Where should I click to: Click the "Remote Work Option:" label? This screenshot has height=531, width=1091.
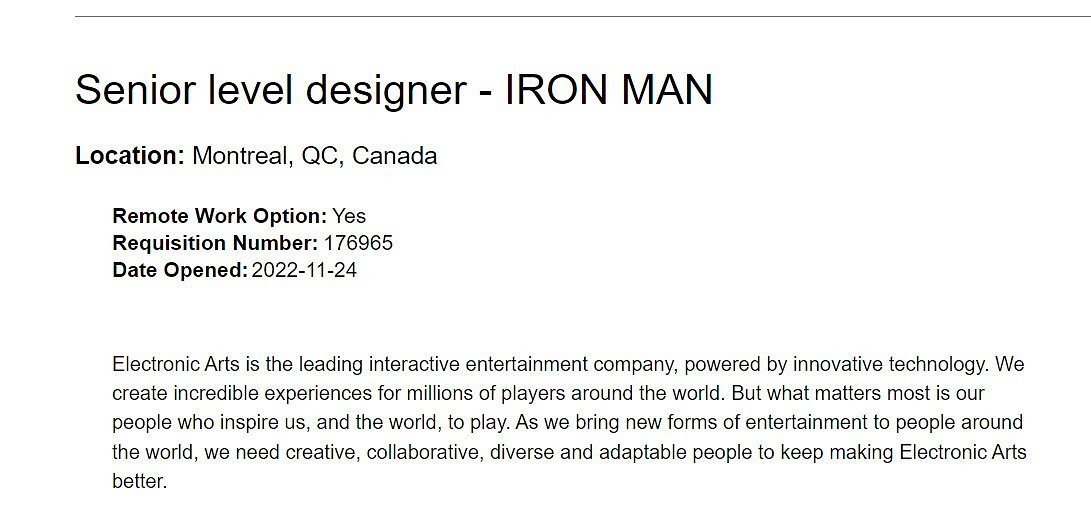click(219, 216)
